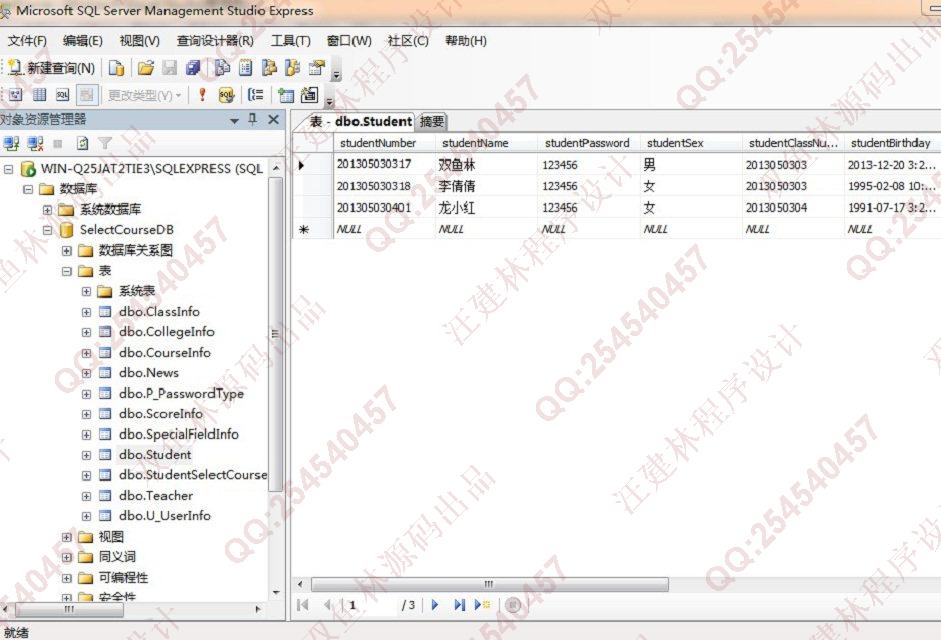941x640 pixels.
Task: Click the studentPassword column header
Action: pyautogui.click(x=589, y=143)
